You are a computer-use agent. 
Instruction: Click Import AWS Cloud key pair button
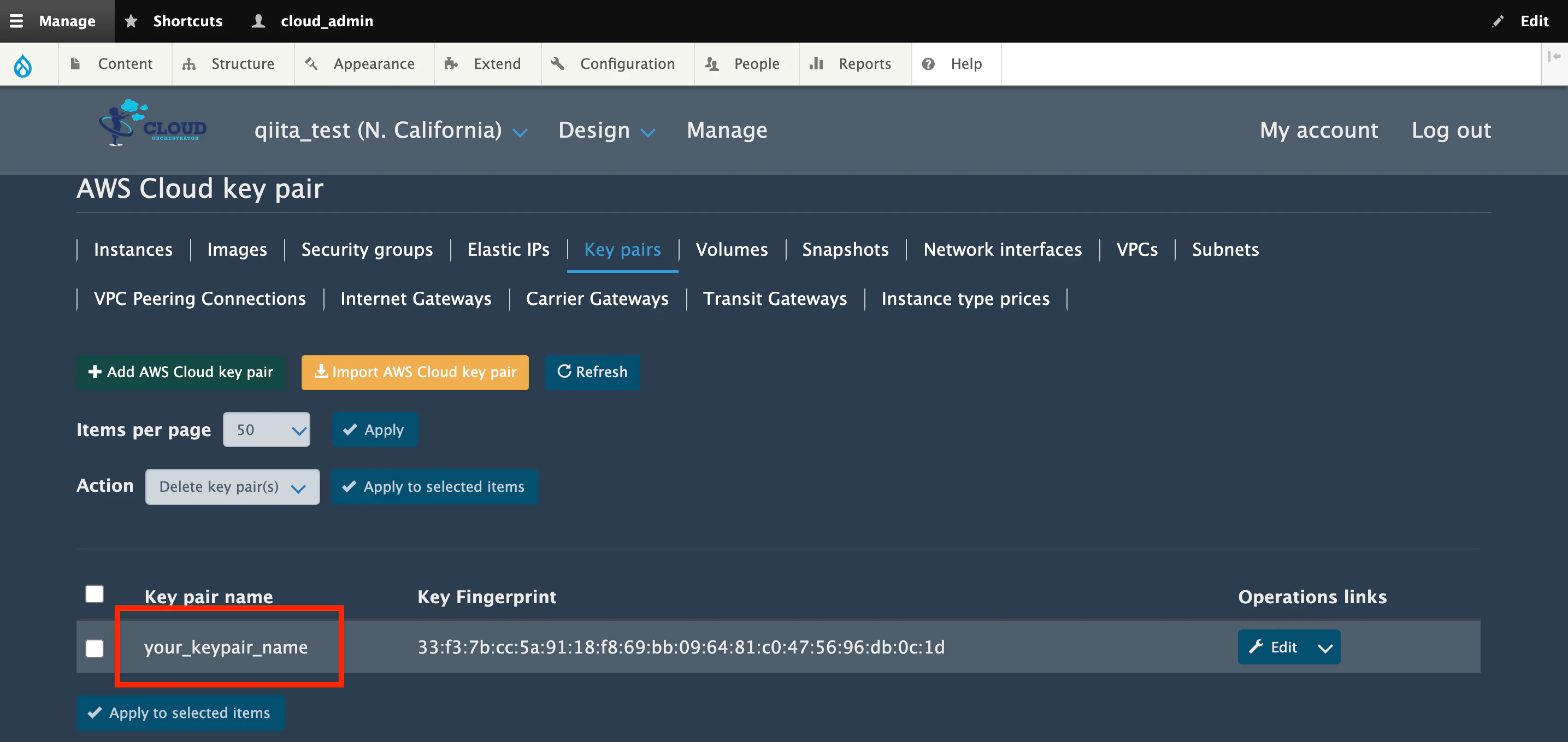[x=415, y=372]
